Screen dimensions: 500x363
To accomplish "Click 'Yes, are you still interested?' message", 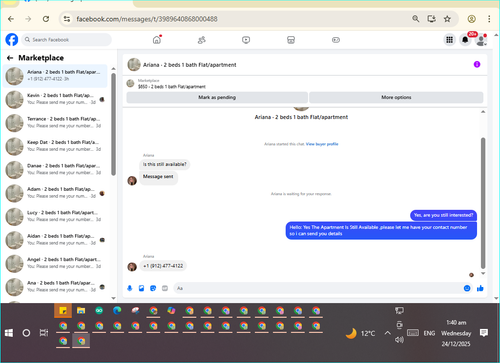I will pyautogui.click(x=443, y=215).
